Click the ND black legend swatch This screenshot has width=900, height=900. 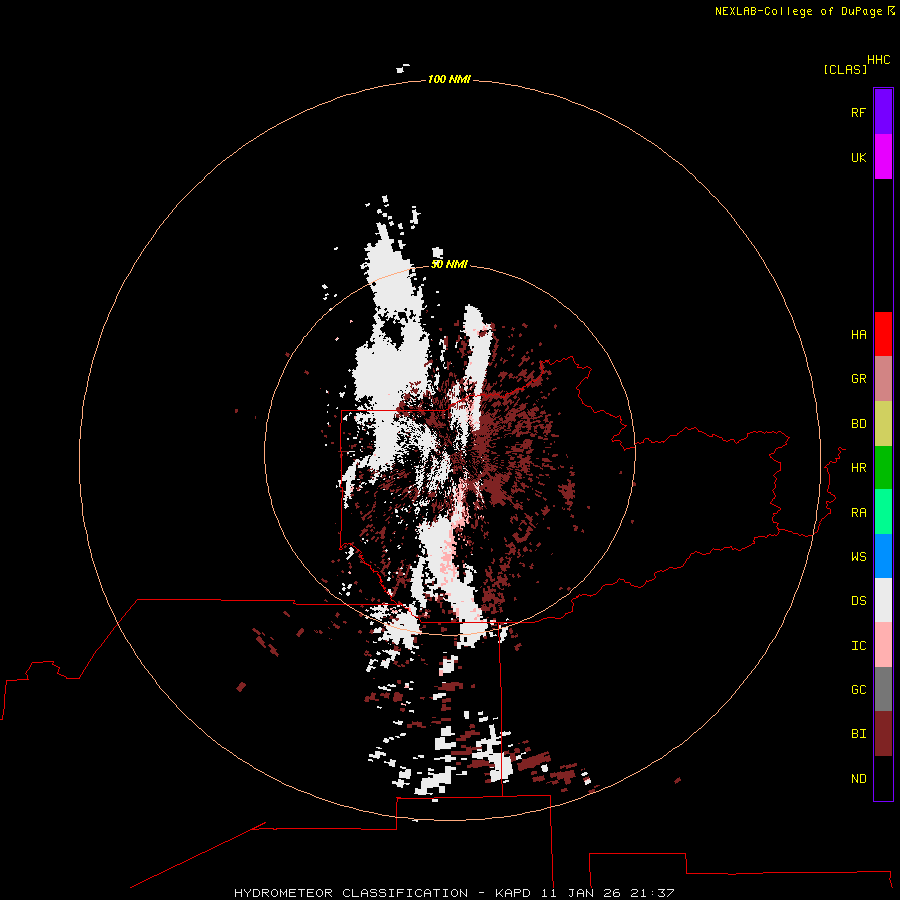coord(883,778)
